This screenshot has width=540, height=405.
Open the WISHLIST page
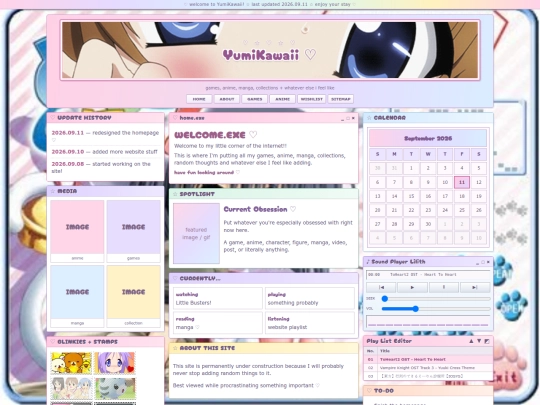click(312, 99)
